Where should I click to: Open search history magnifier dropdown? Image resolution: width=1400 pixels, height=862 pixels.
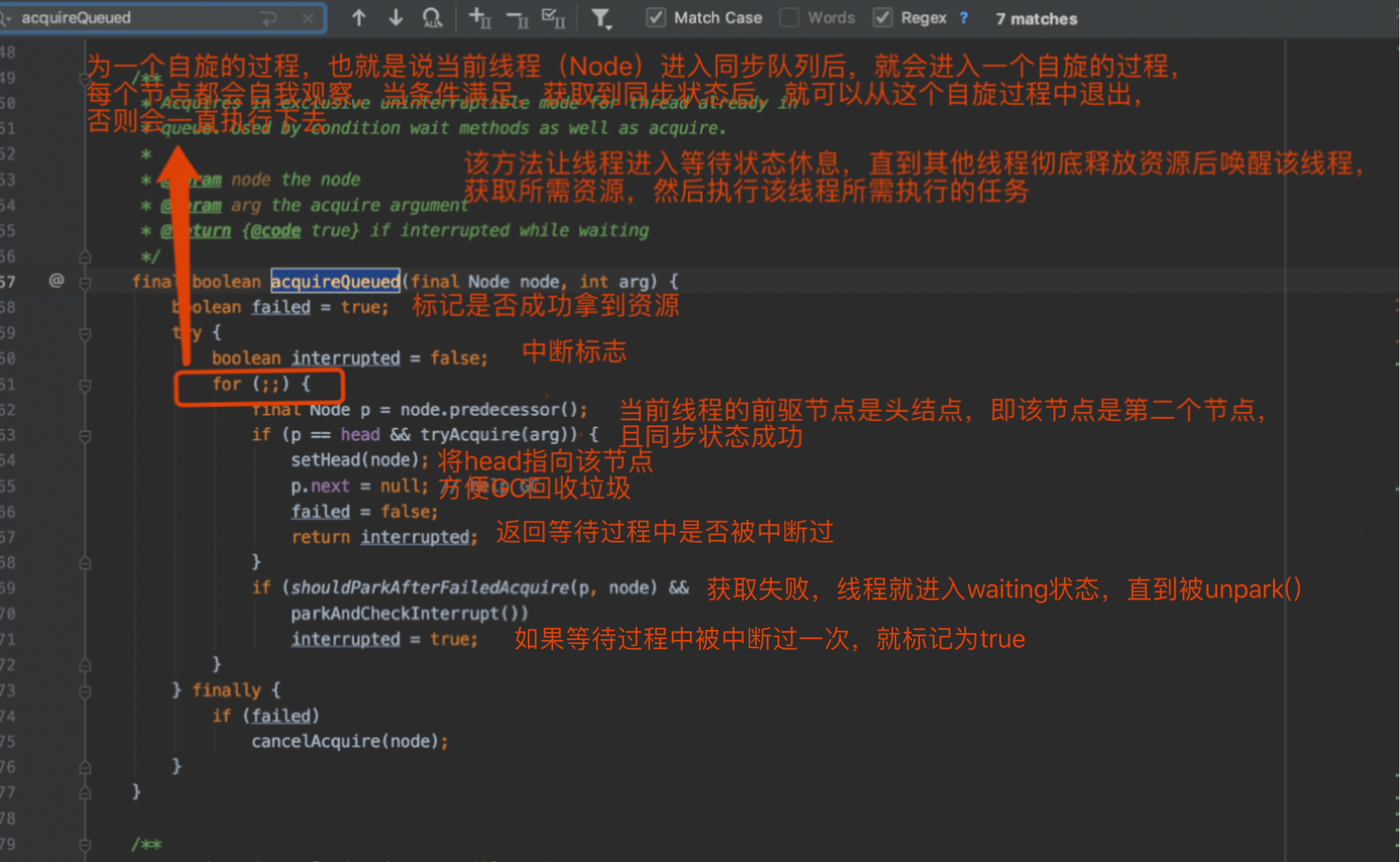6,18
